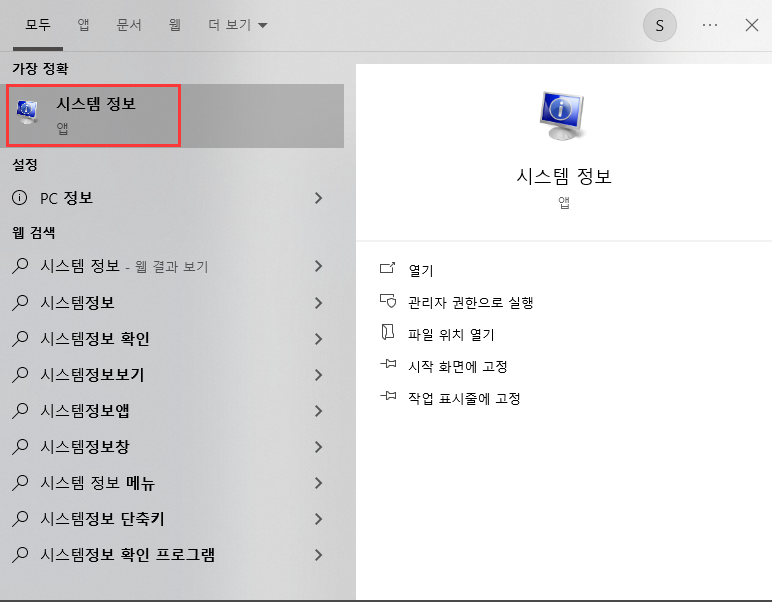Expand chevron next to 시스템정보 확인

pos(319,339)
